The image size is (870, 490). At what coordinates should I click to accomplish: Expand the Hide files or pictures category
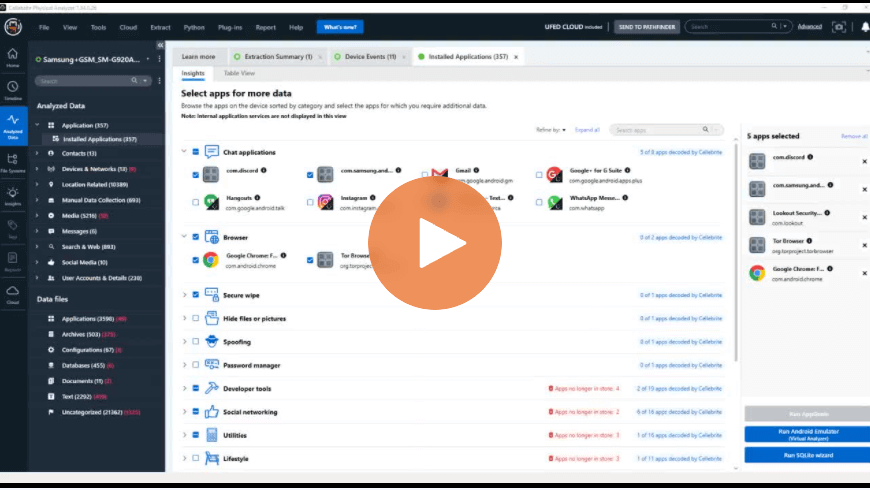(184, 318)
